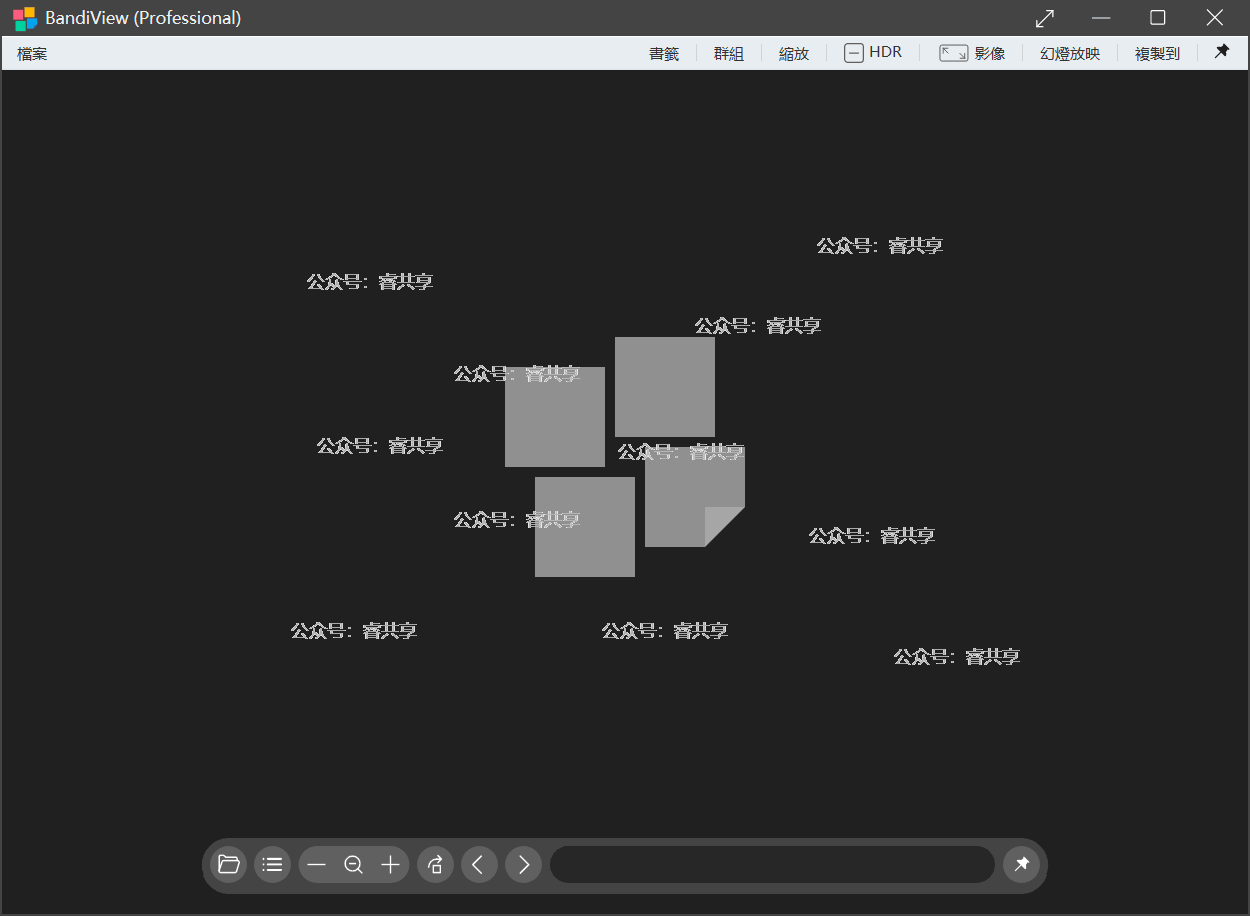The height and width of the screenshot is (916, 1250).
Task: Click the magnifier zoom reset icon
Action: tap(353, 865)
